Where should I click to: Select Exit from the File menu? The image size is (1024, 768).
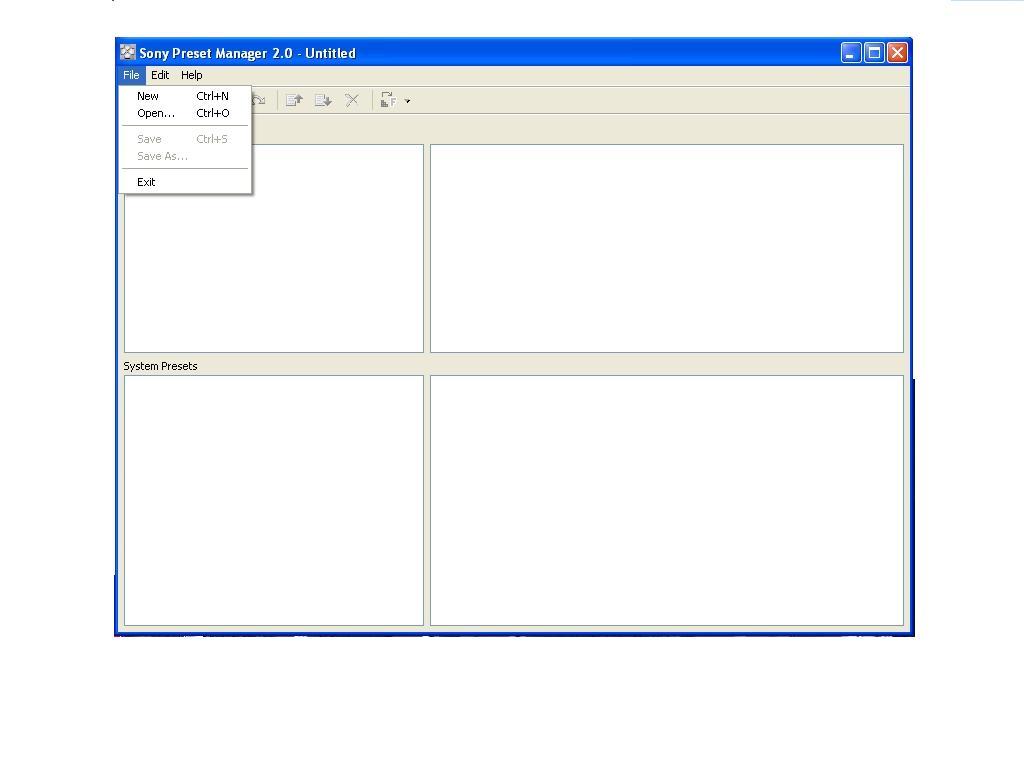click(x=146, y=181)
